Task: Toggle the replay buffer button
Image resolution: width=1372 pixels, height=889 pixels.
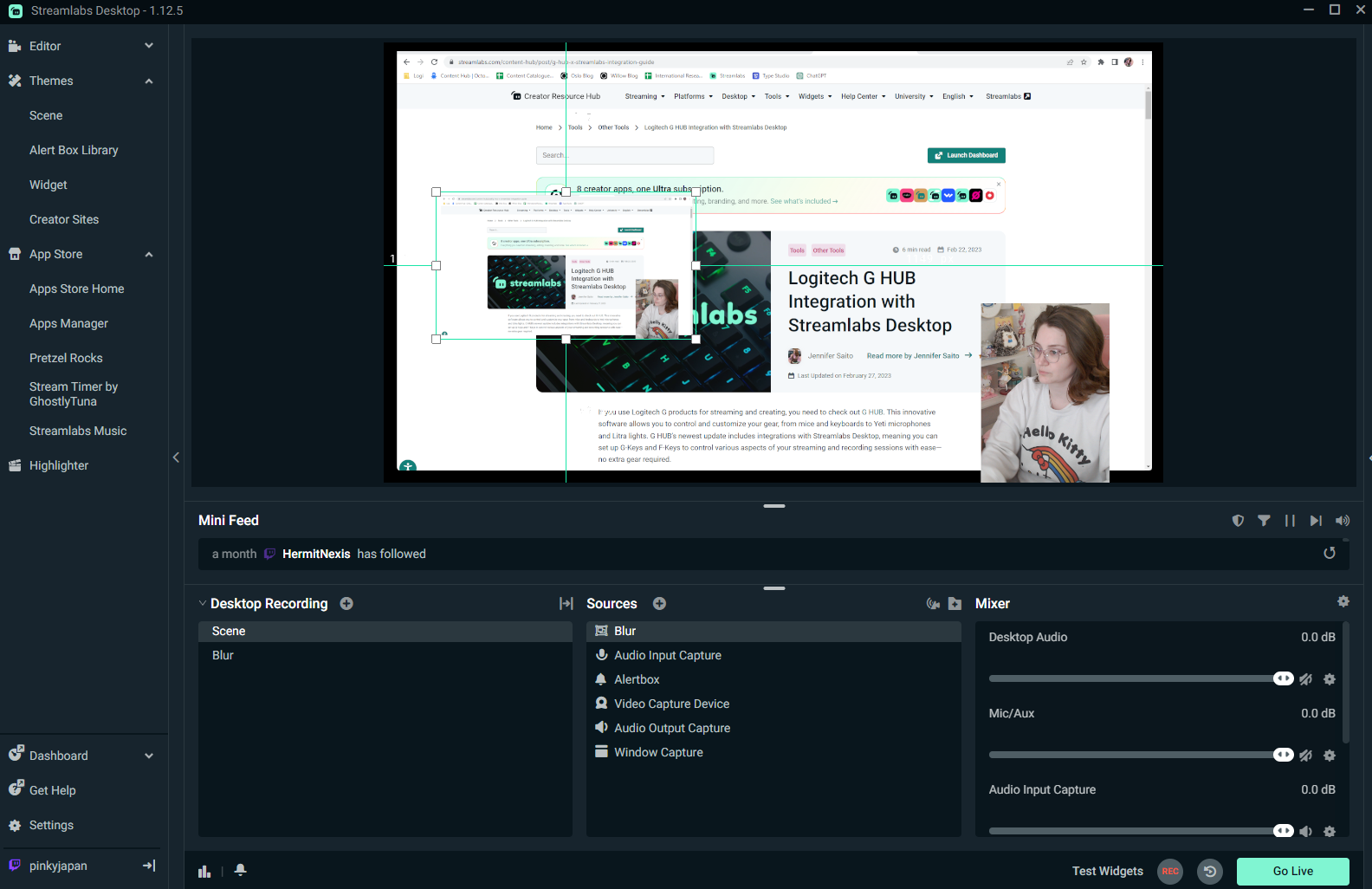Action: [x=1210, y=872]
